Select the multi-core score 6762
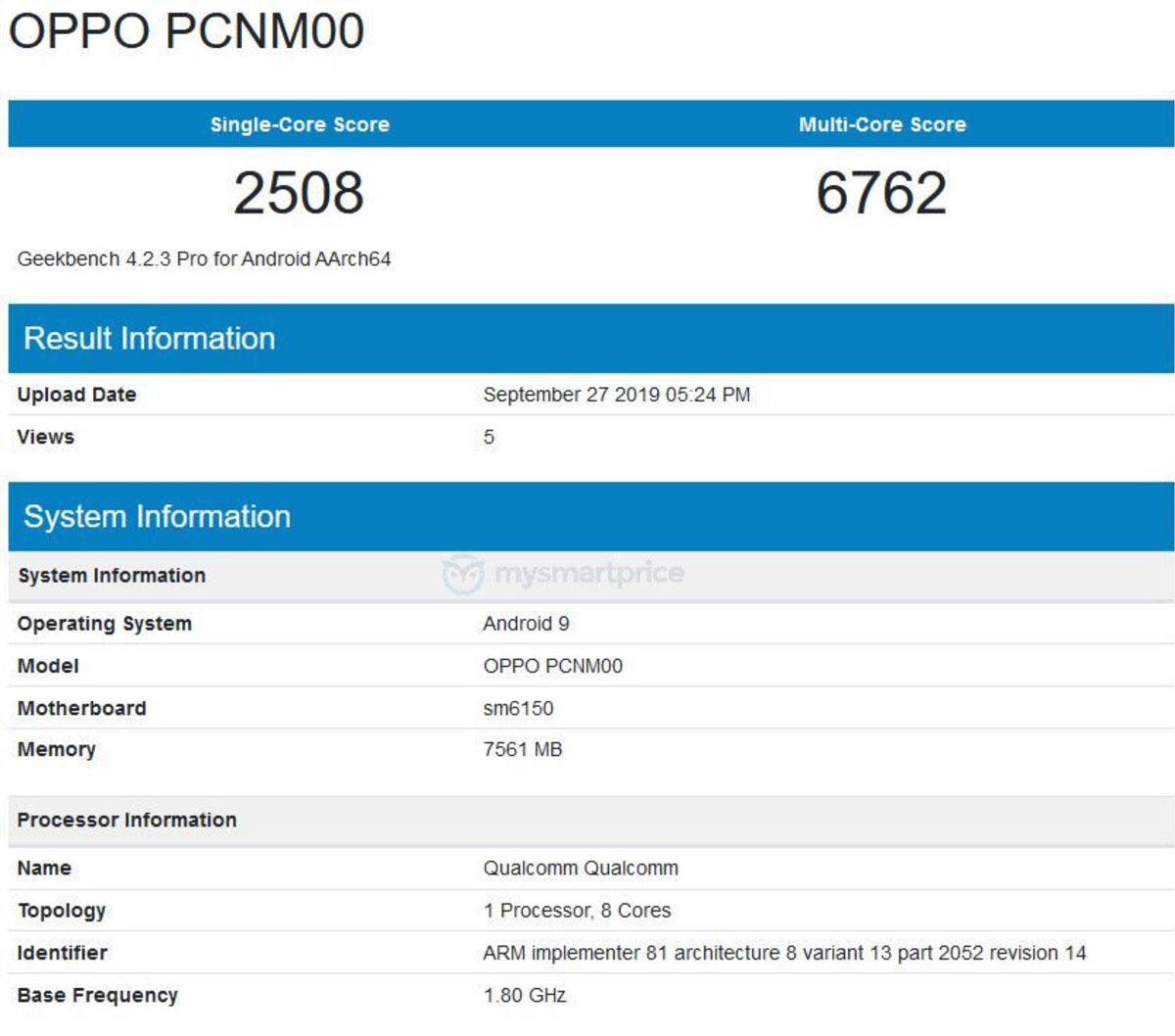1175x1036 pixels. pos(879,194)
